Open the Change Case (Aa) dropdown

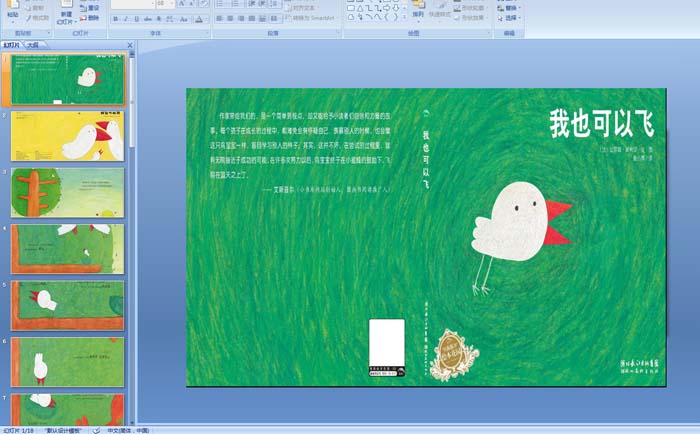click(x=183, y=19)
